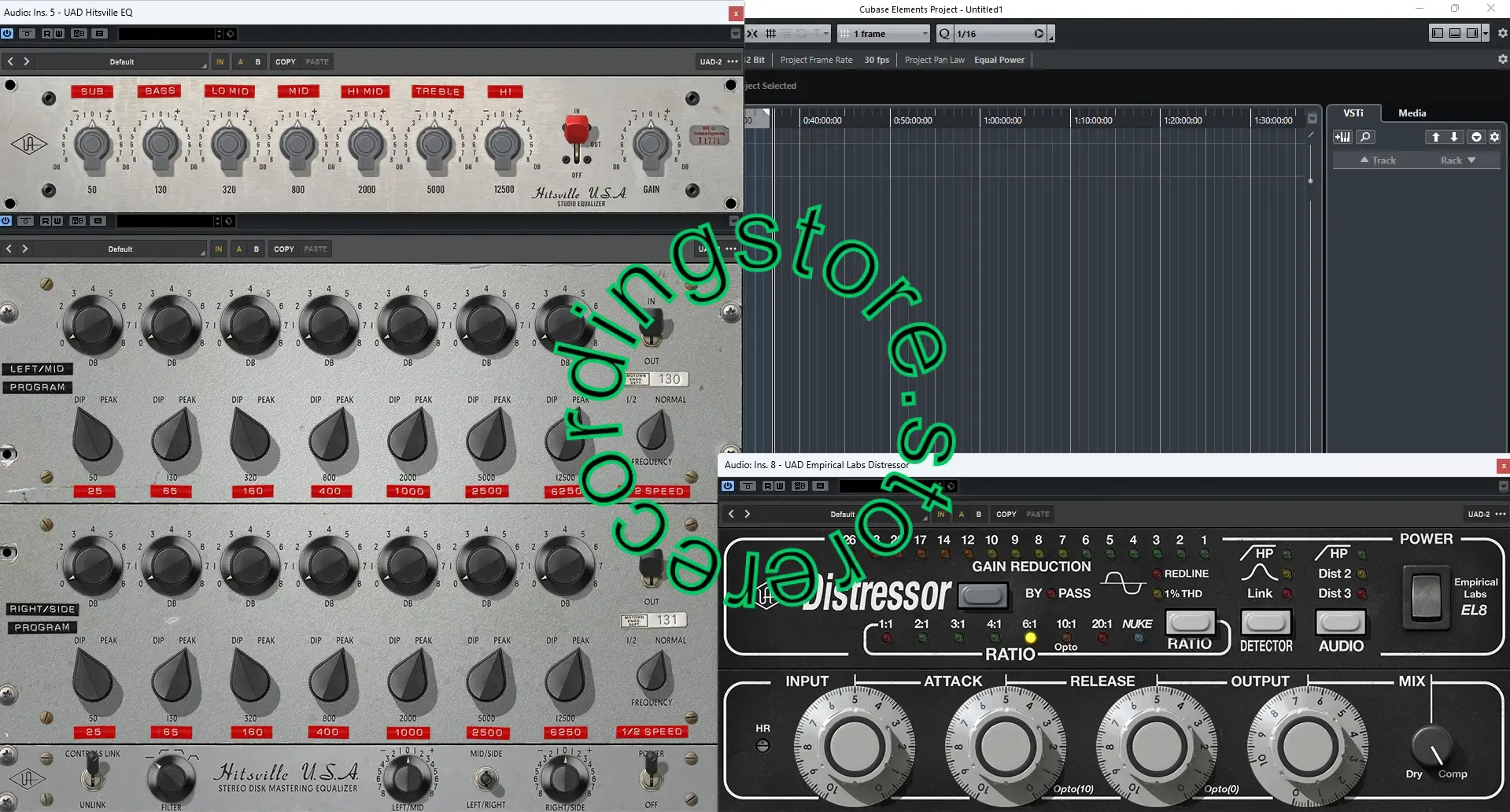Show previous instrument with up arrow
The height and width of the screenshot is (812, 1510).
tap(1435, 137)
